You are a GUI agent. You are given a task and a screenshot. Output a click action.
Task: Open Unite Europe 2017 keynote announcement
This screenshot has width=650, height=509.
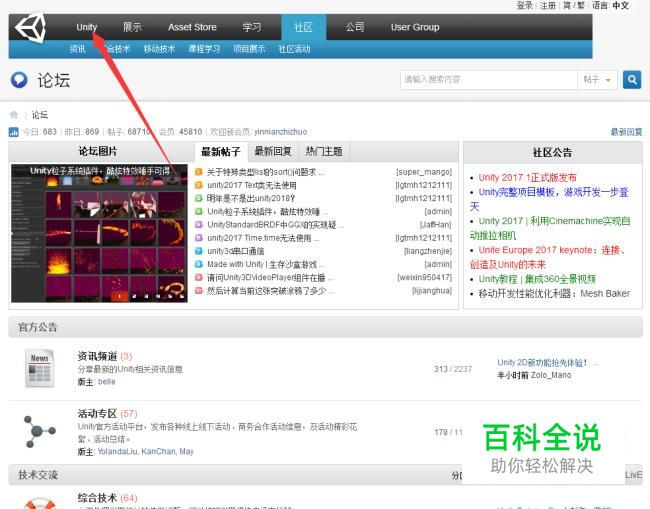tap(547, 257)
